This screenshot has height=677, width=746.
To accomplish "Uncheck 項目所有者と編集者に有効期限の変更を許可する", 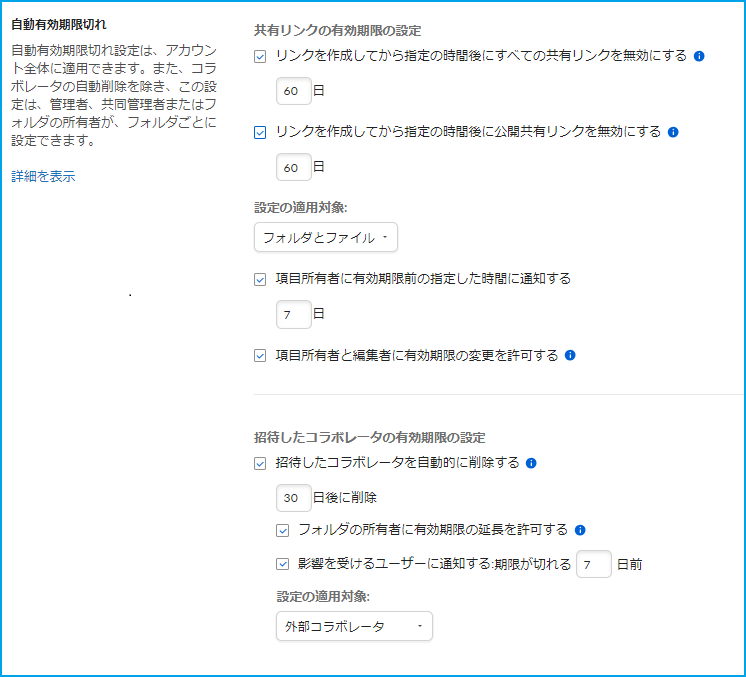I will point(260,355).
